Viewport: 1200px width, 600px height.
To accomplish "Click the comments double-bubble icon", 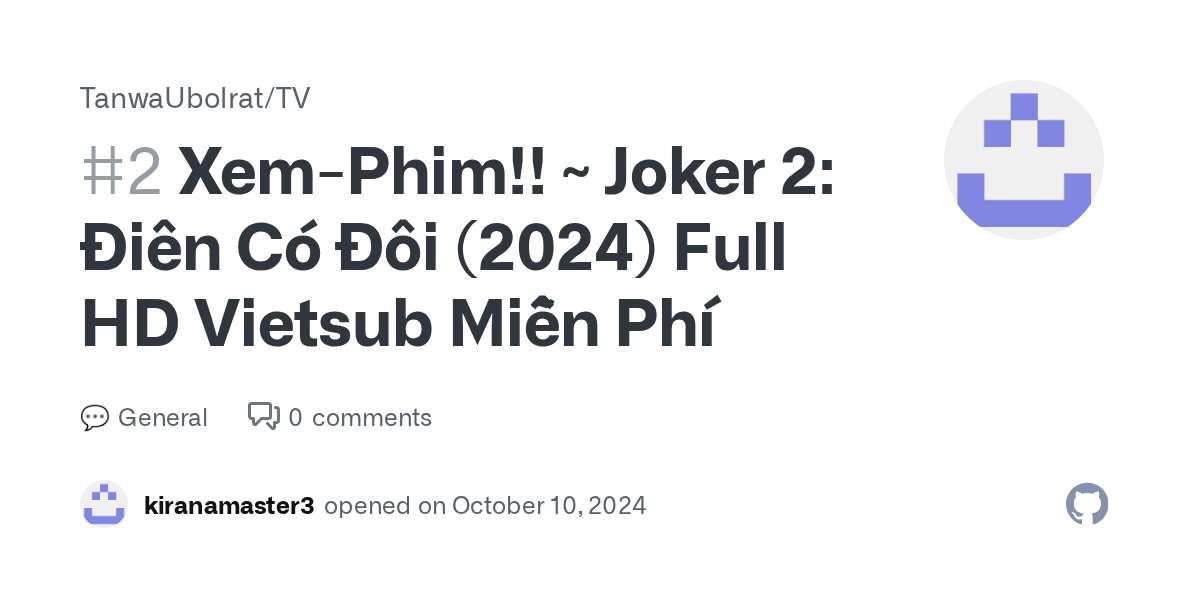I will pyautogui.click(x=263, y=416).
